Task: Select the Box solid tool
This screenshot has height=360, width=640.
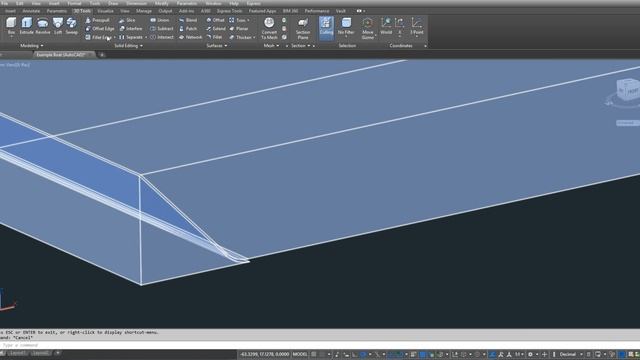Action: point(11,25)
